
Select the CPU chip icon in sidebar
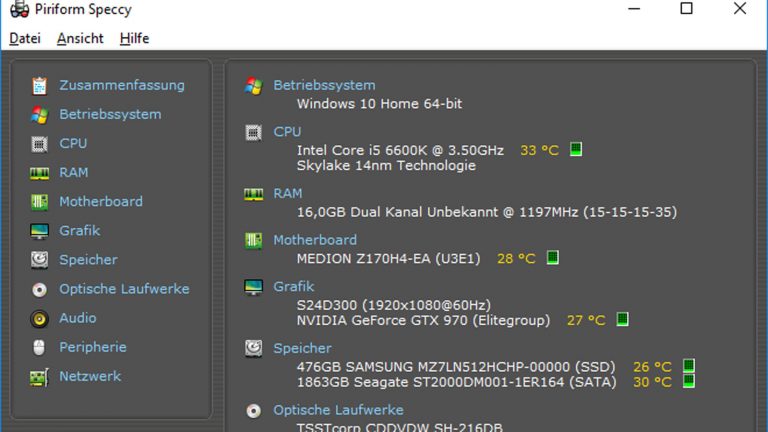point(39,144)
